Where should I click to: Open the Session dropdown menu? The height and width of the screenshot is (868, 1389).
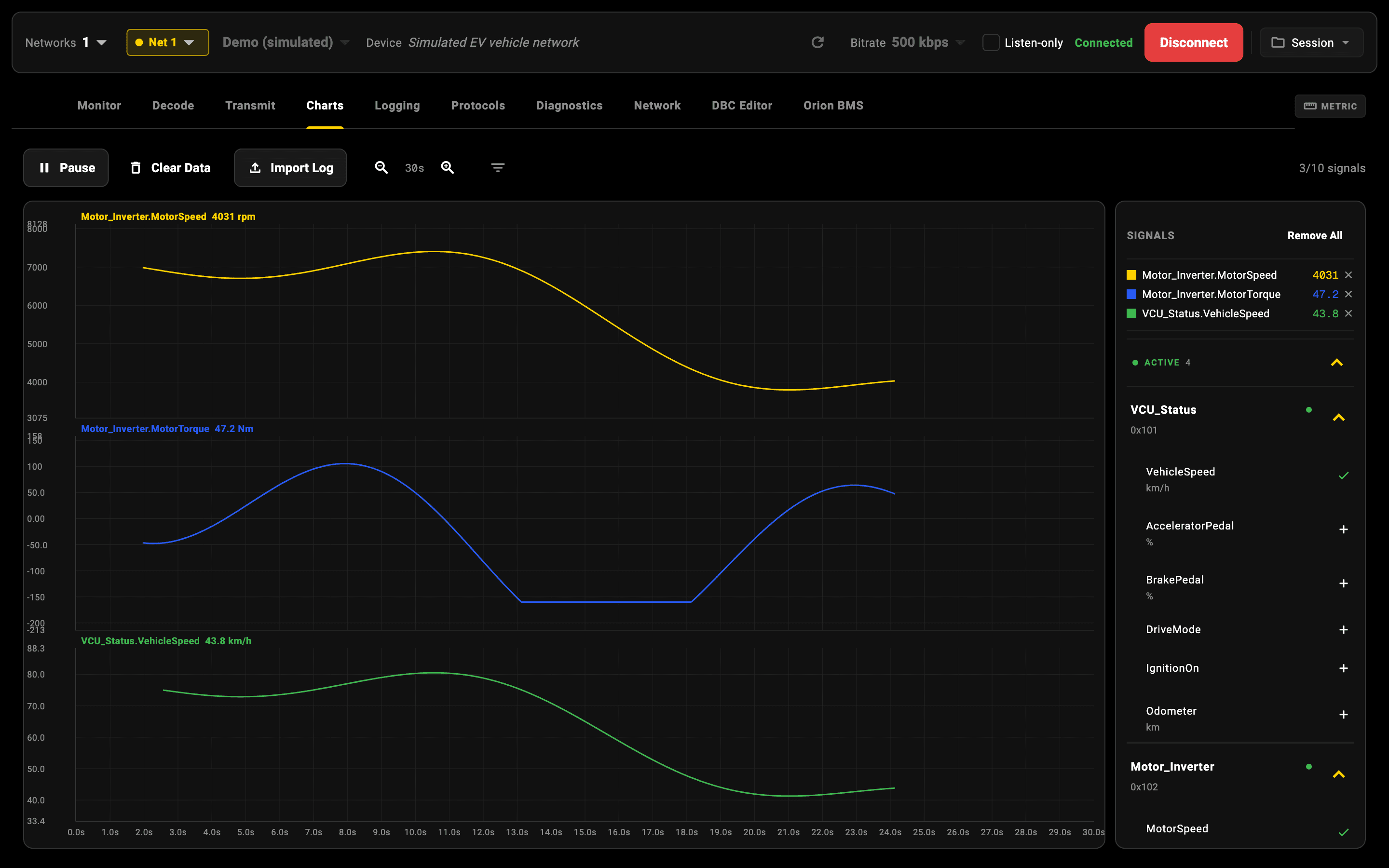[1311, 42]
